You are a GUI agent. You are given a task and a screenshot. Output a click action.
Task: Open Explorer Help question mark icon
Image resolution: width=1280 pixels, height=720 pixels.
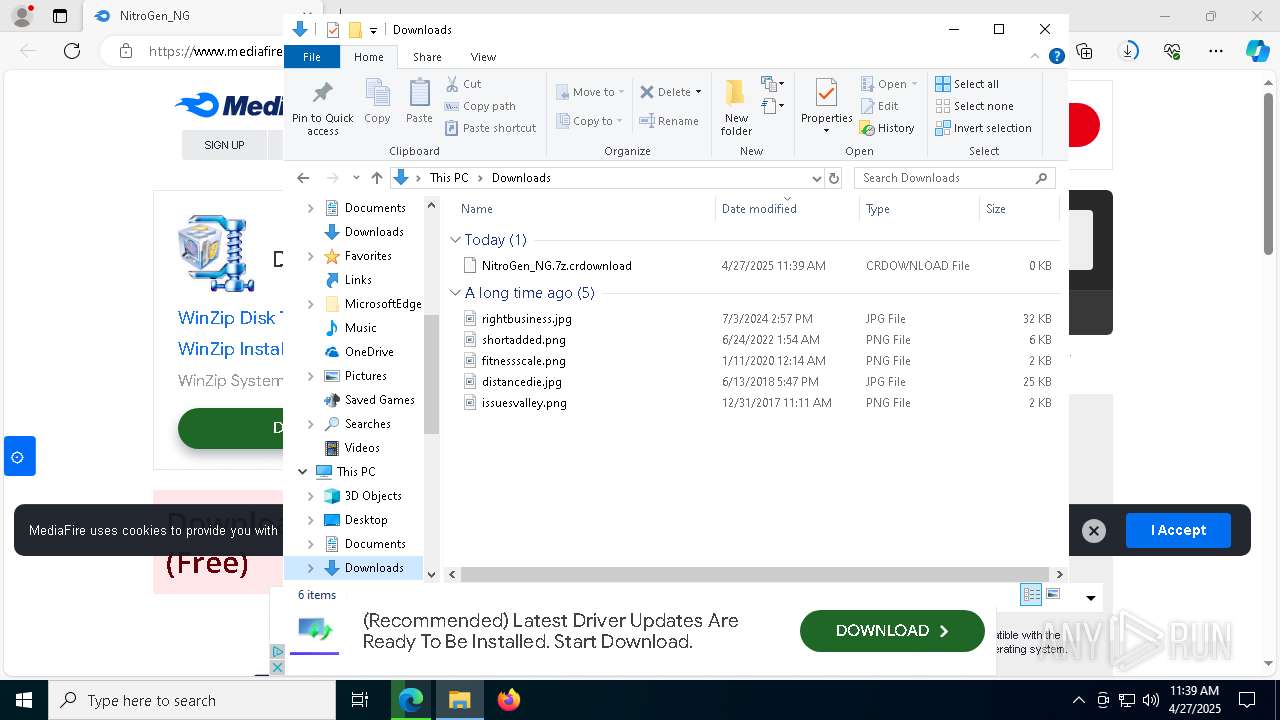pos(1056,57)
